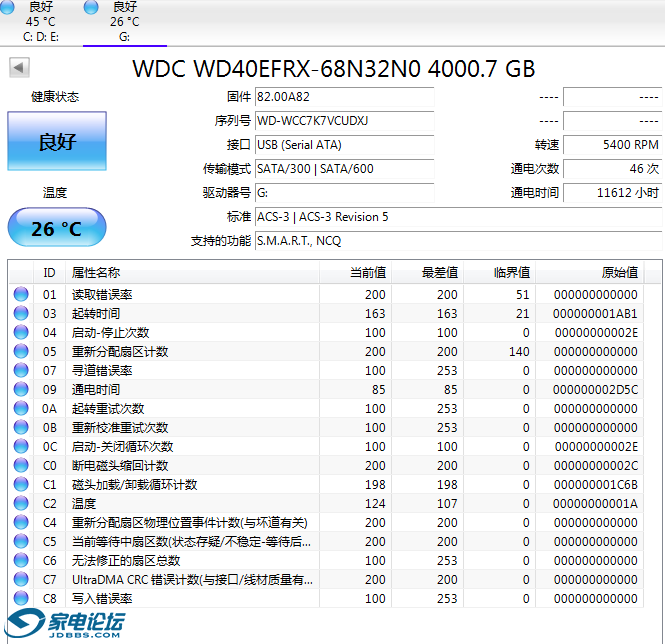Click current value 85 in row 09
The image size is (665, 644).
[x=379, y=389]
